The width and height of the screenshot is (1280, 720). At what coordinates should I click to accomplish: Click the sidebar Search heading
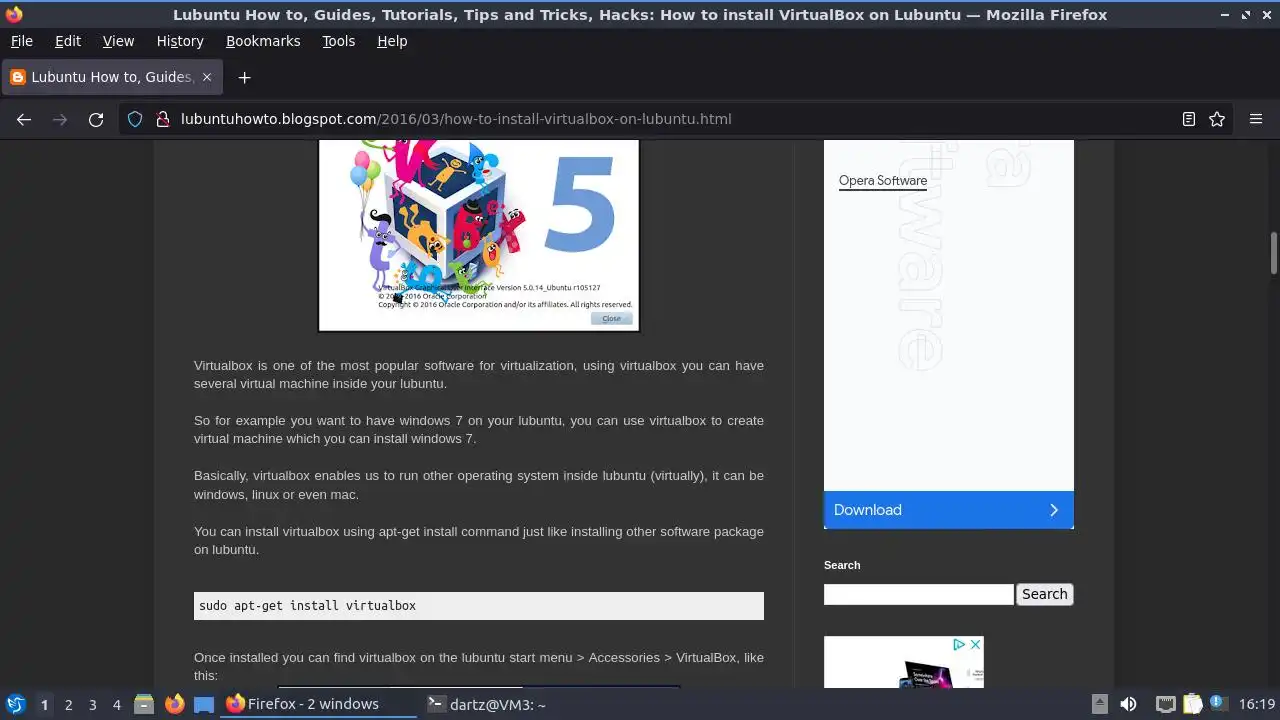pos(842,565)
